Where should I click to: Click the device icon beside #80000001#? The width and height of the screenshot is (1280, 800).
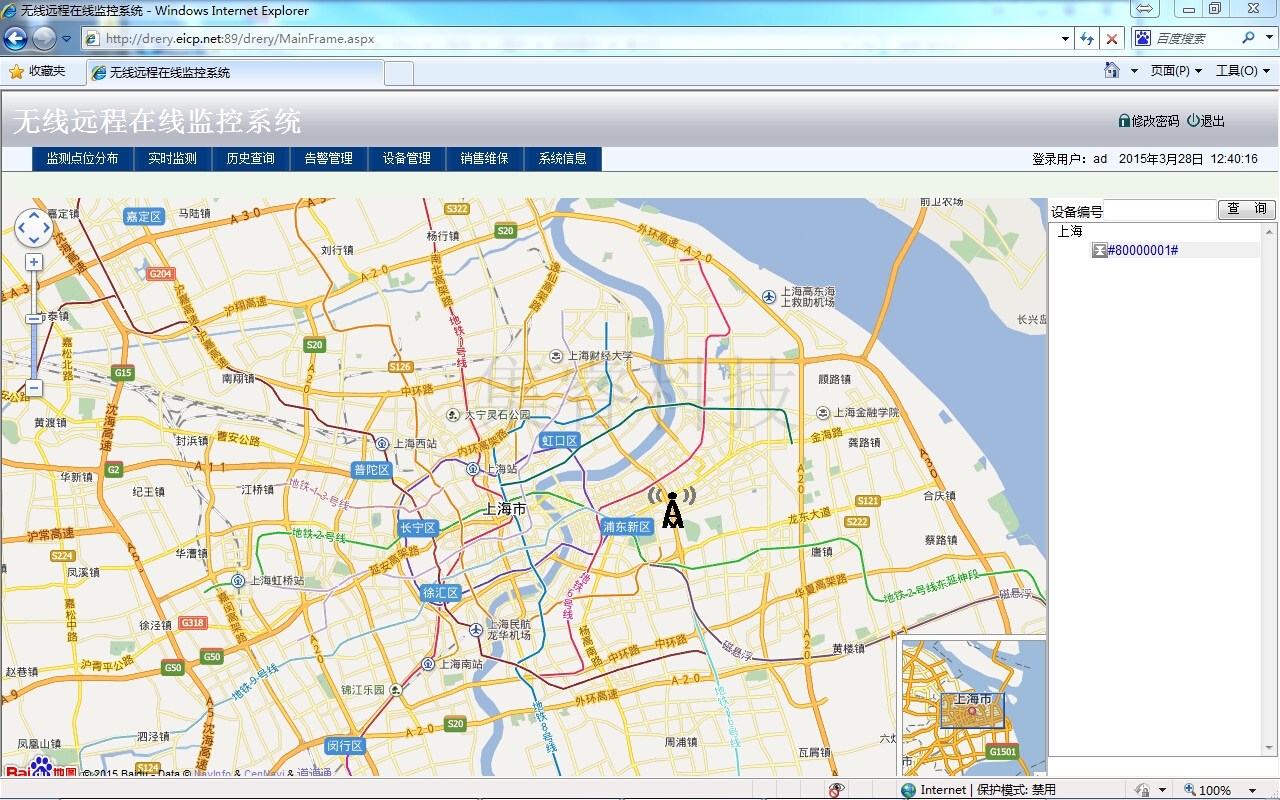coord(1099,250)
